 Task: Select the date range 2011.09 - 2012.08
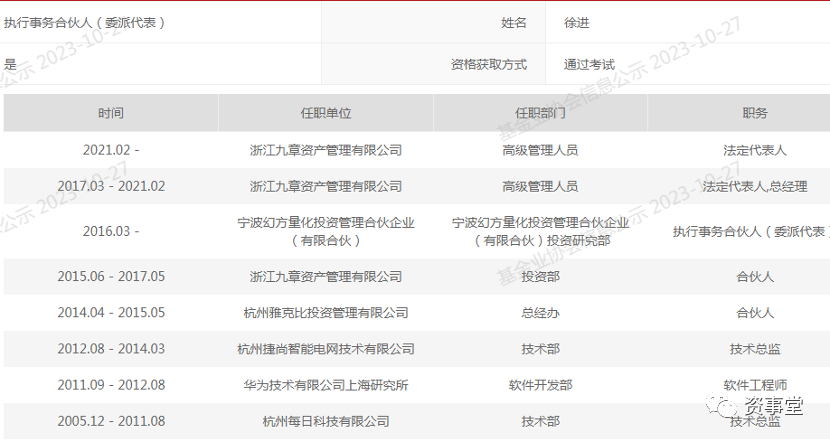coord(111,385)
